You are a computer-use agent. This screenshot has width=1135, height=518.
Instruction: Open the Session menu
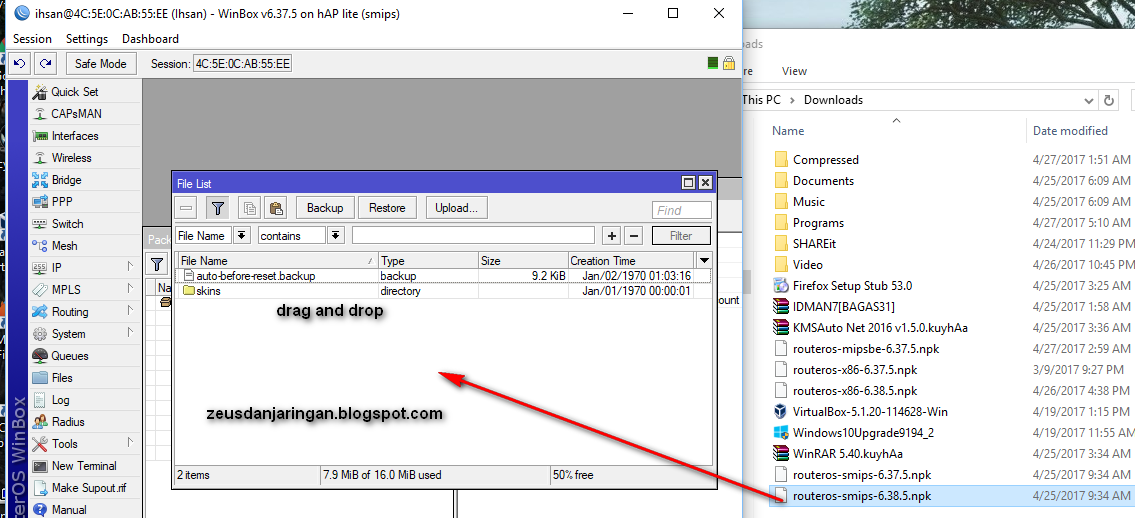tap(33, 39)
